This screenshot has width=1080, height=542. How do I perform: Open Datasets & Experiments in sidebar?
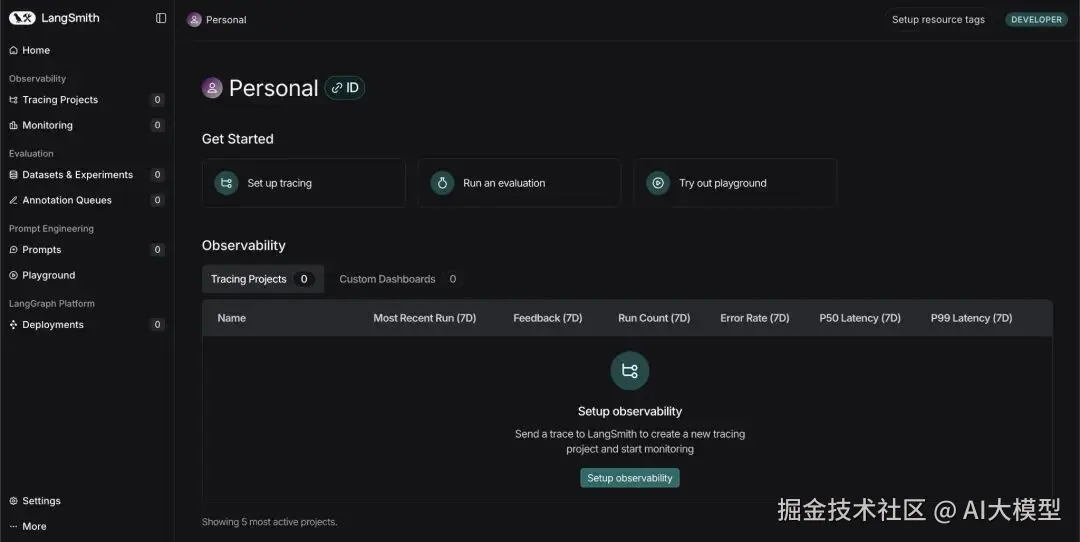point(87,175)
